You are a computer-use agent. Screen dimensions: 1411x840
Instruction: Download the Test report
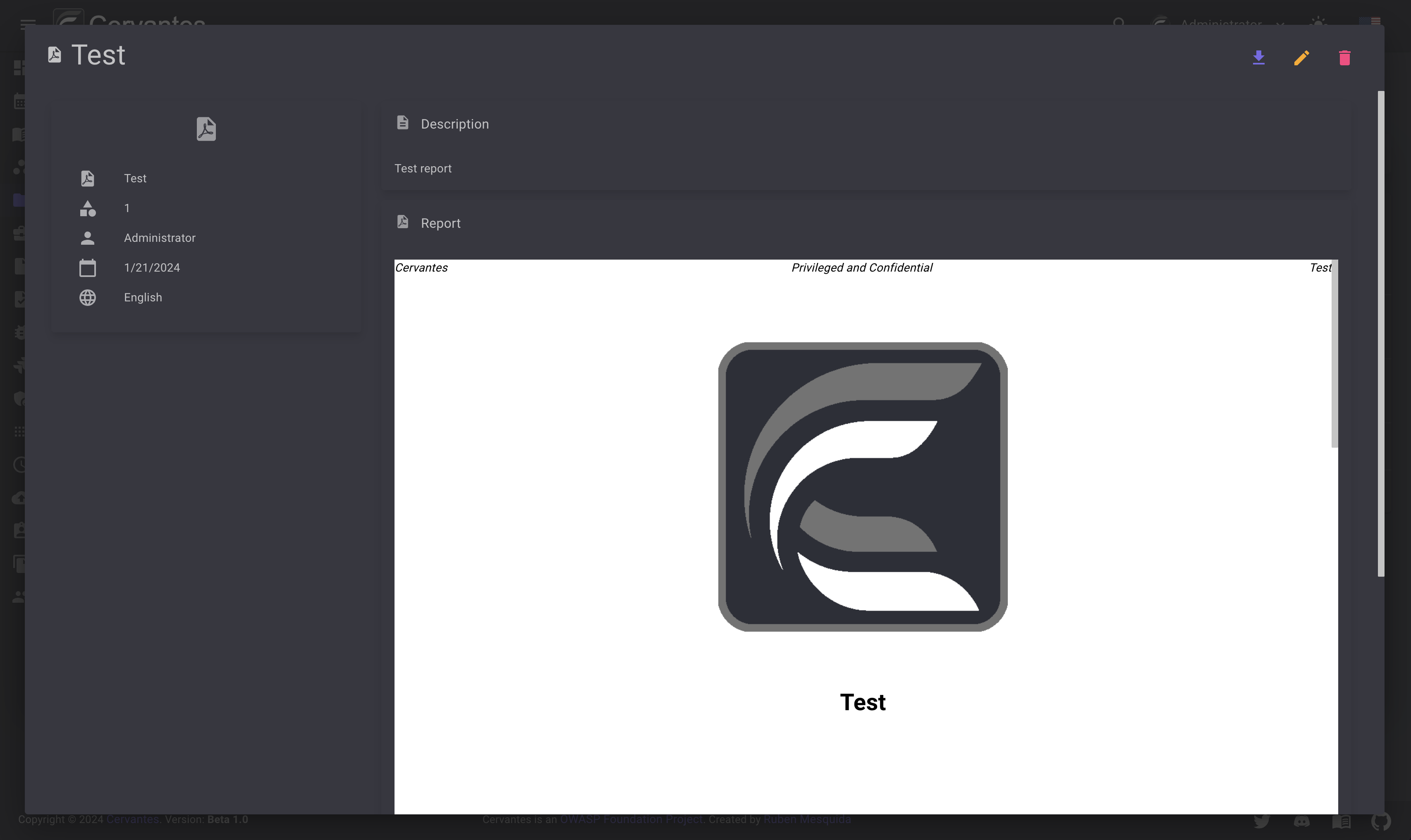[x=1258, y=57]
